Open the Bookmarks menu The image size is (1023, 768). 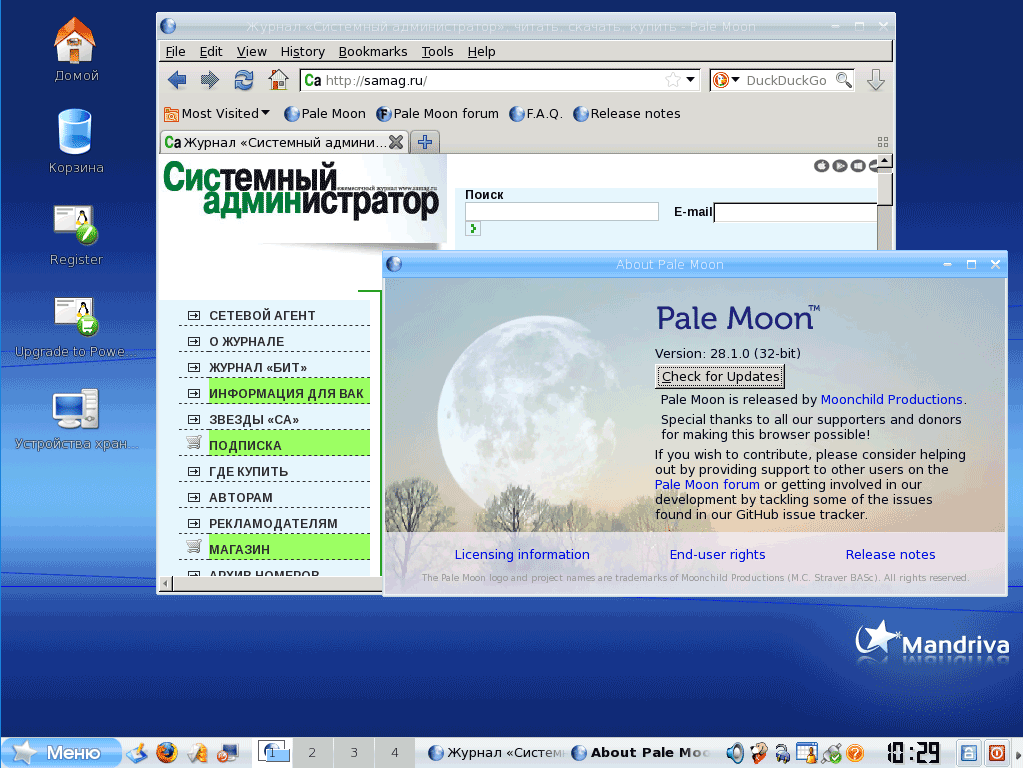tap(373, 52)
